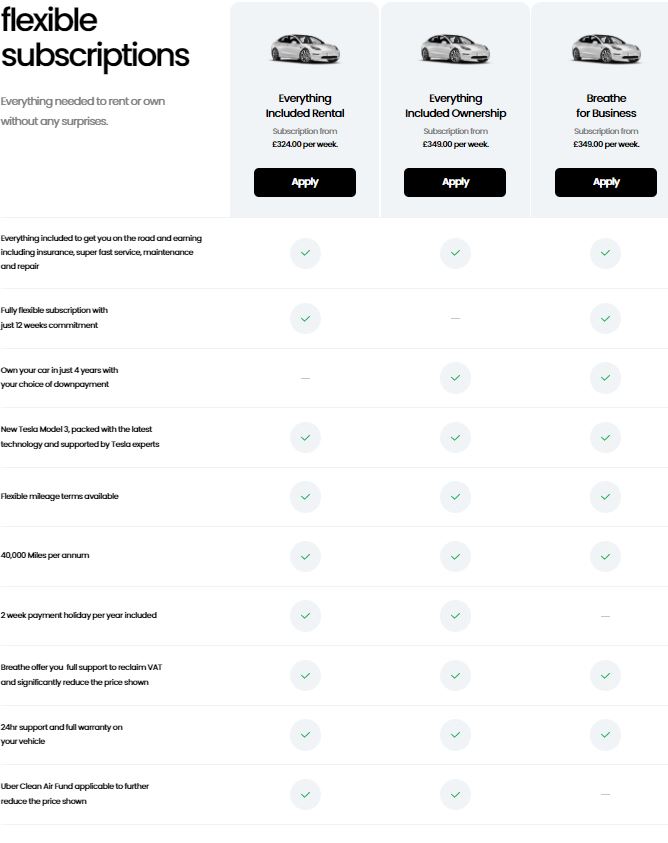The width and height of the screenshot is (668, 843).
Task: Click the Everything Included Rental plan title
Action: coord(304,106)
